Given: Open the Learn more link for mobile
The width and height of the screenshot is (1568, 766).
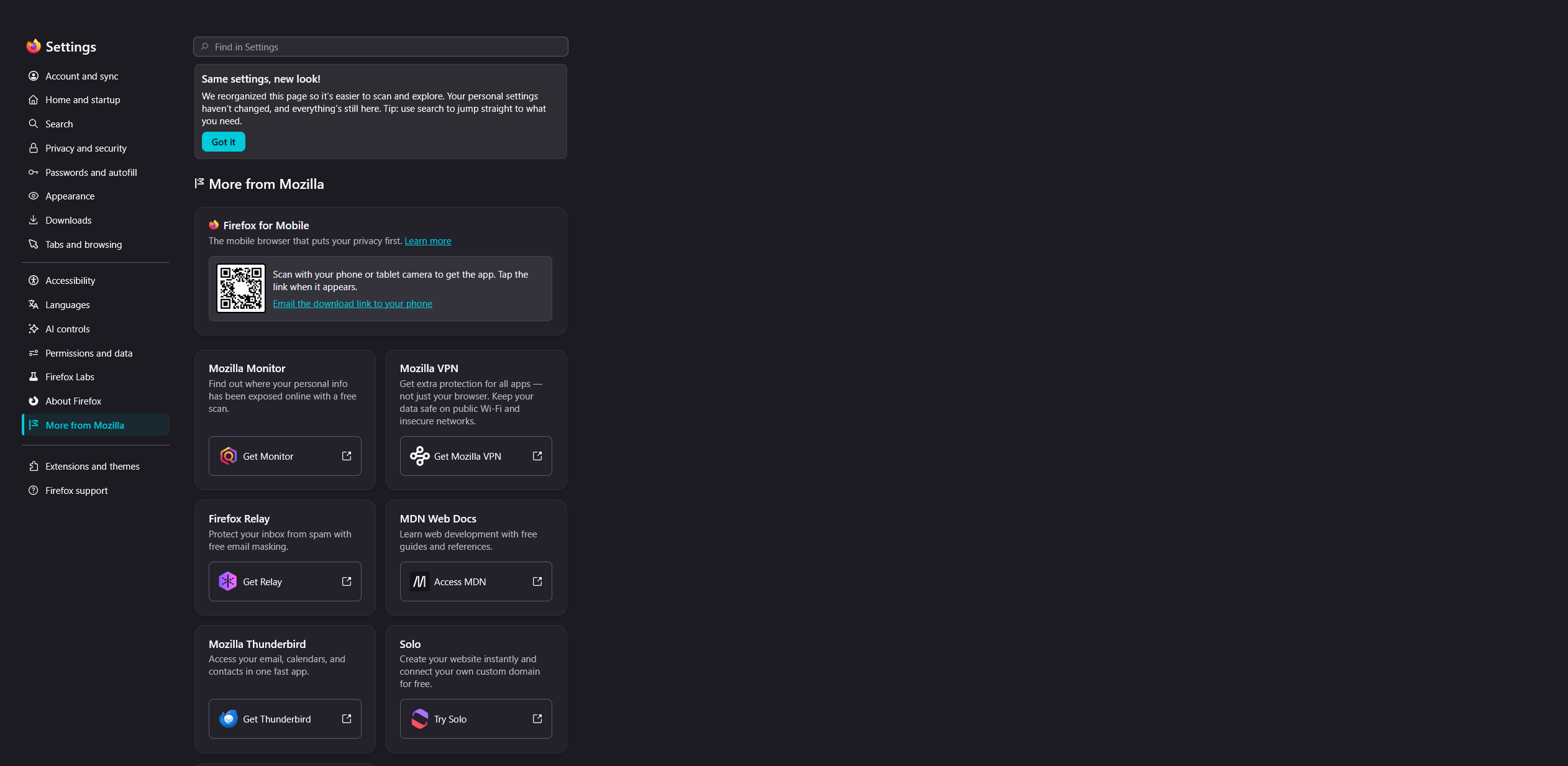Looking at the screenshot, I should click(428, 241).
